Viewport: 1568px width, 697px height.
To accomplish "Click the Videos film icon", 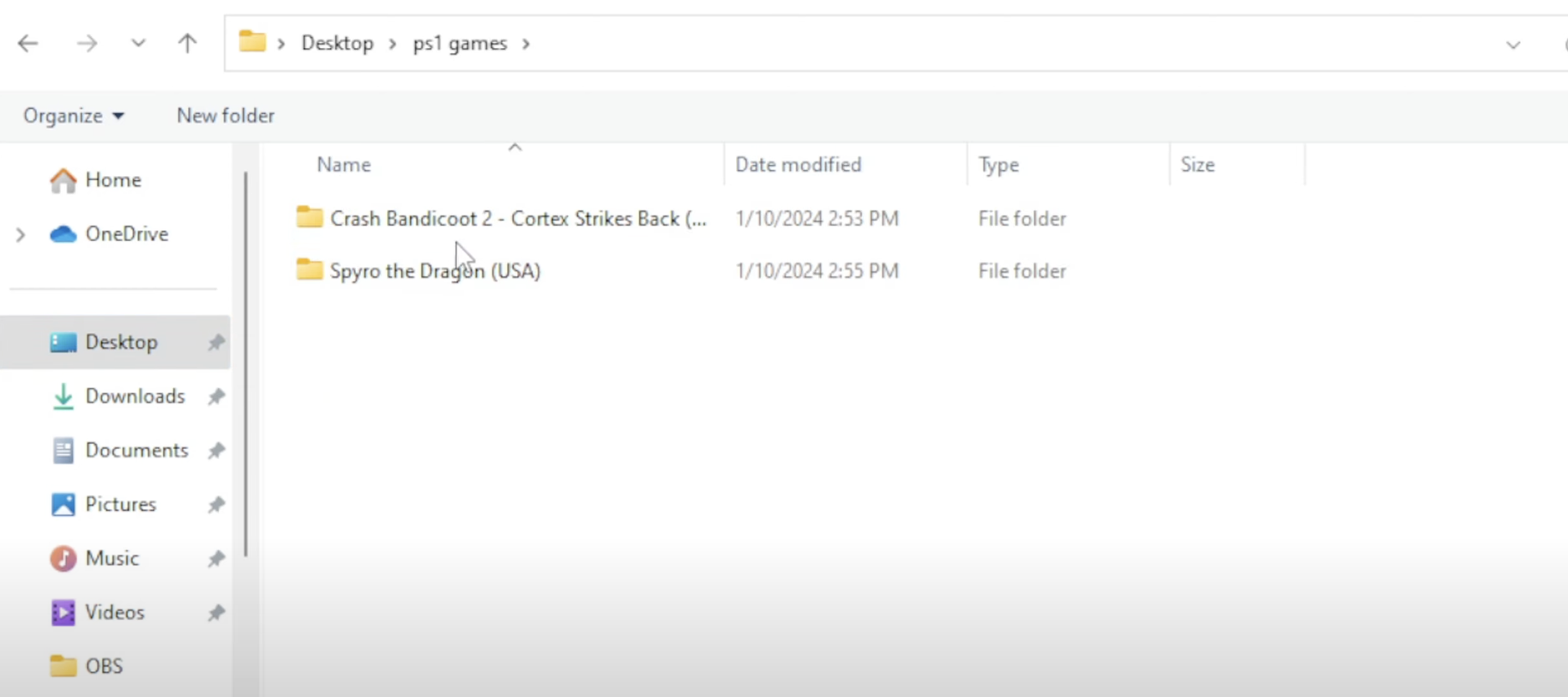I will click(x=63, y=612).
